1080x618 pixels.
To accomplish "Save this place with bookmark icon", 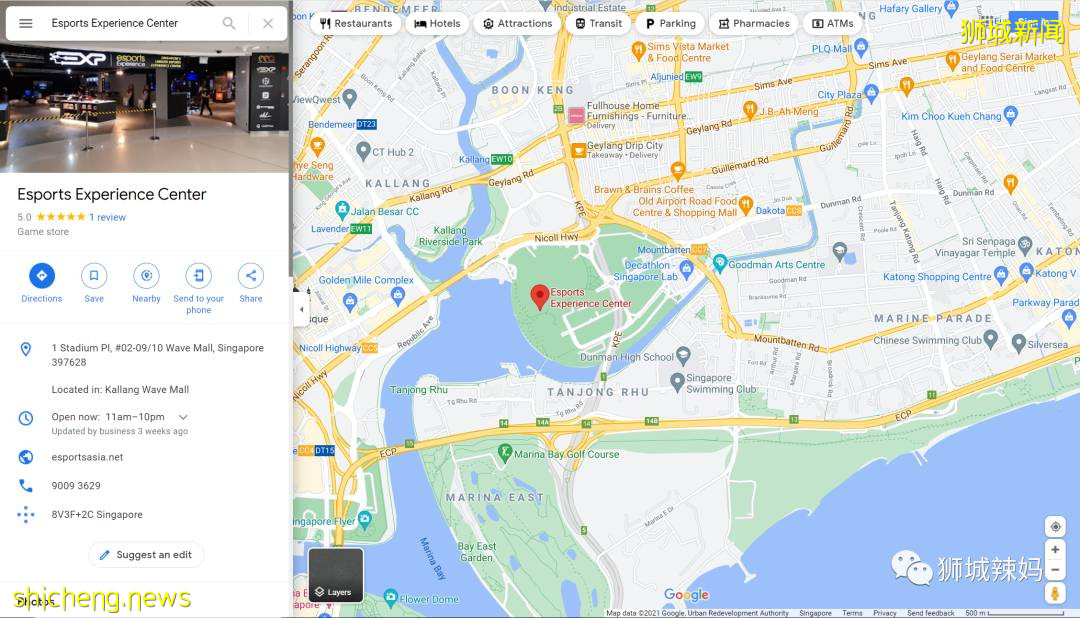I will tap(94, 276).
